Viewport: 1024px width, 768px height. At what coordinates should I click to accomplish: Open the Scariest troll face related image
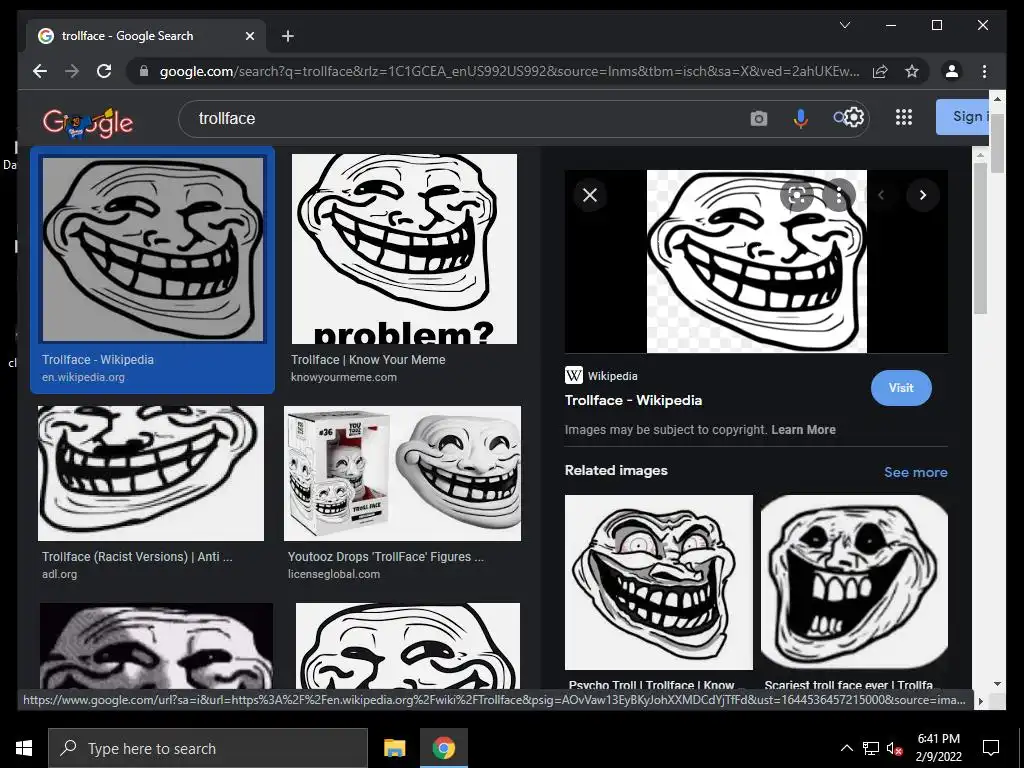(854, 582)
